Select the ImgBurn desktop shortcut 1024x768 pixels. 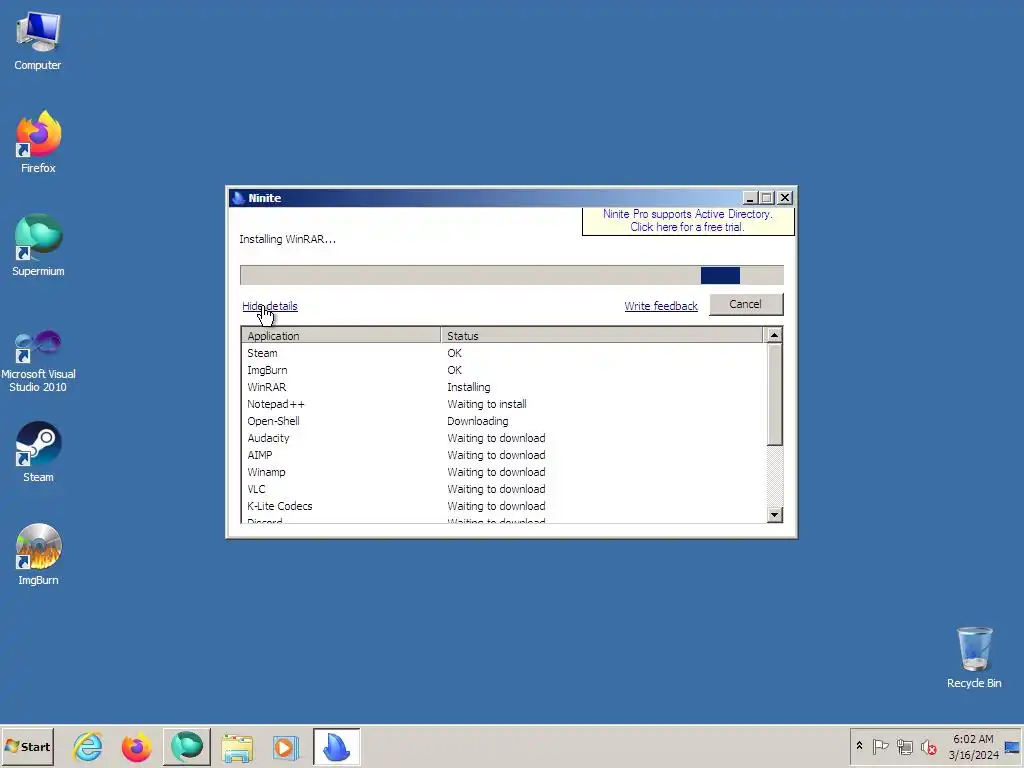pyautogui.click(x=38, y=554)
